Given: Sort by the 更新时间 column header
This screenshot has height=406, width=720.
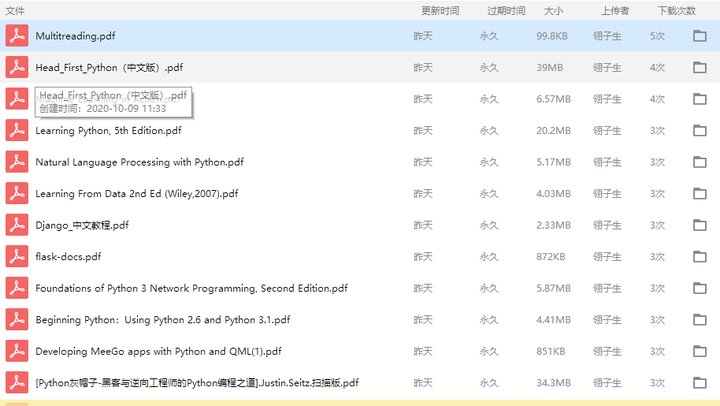Looking at the screenshot, I should (439, 10).
